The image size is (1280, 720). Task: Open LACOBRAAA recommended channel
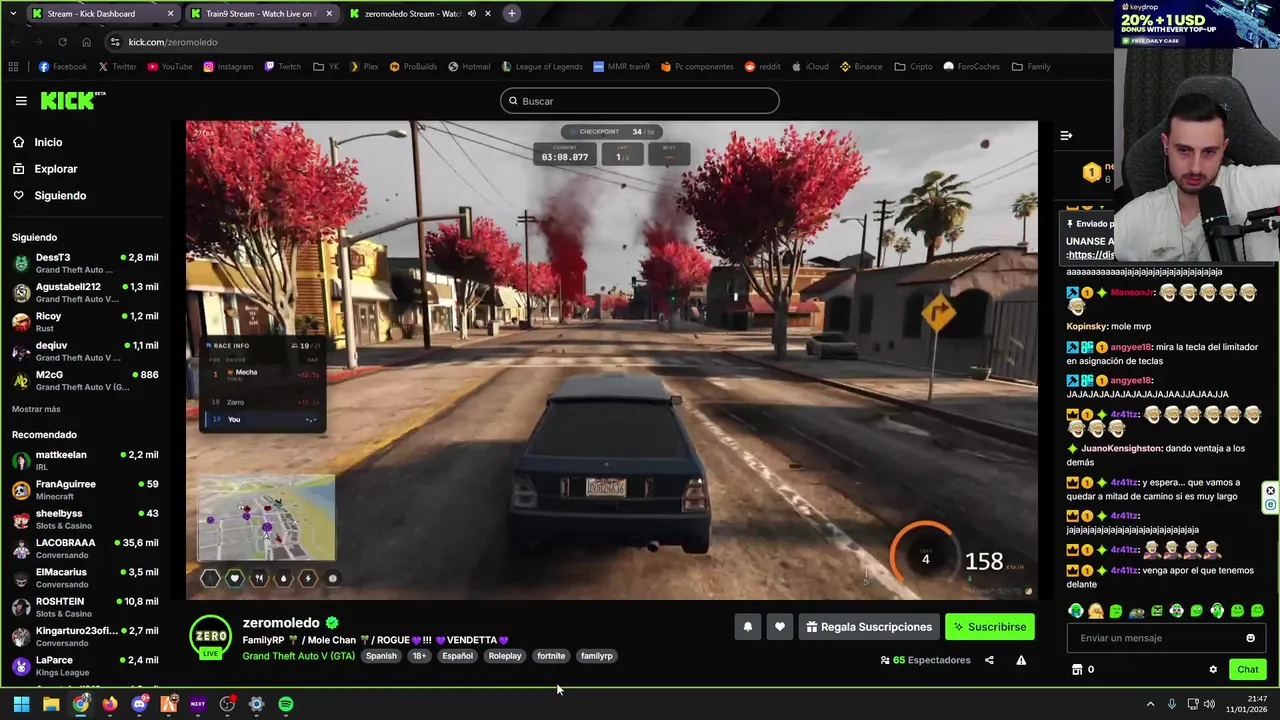(x=85, y=548)
